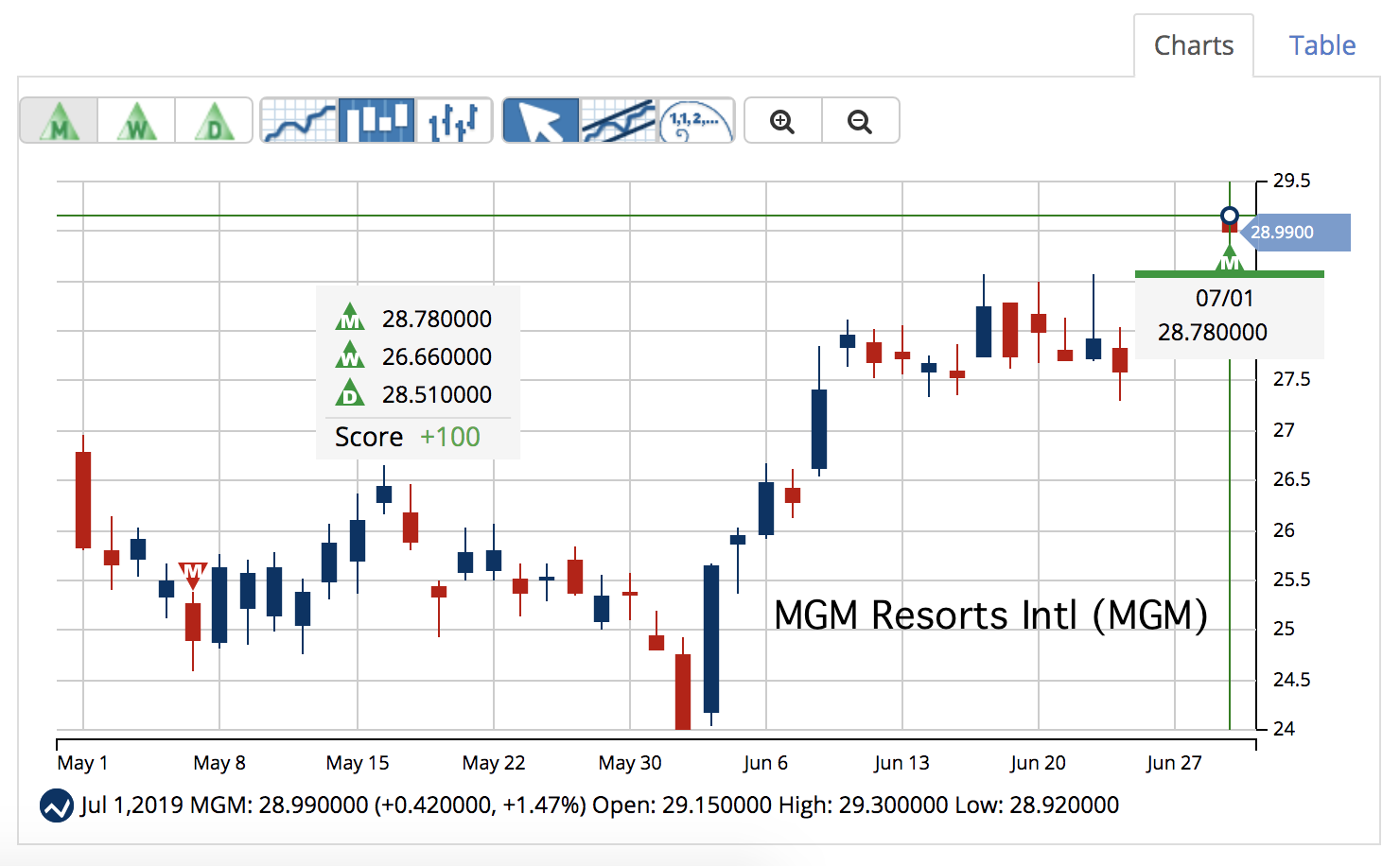Select the Fibonacci tool
Image resolution: width=1400 pixels, height=866 pixels.
pos(696,121)
